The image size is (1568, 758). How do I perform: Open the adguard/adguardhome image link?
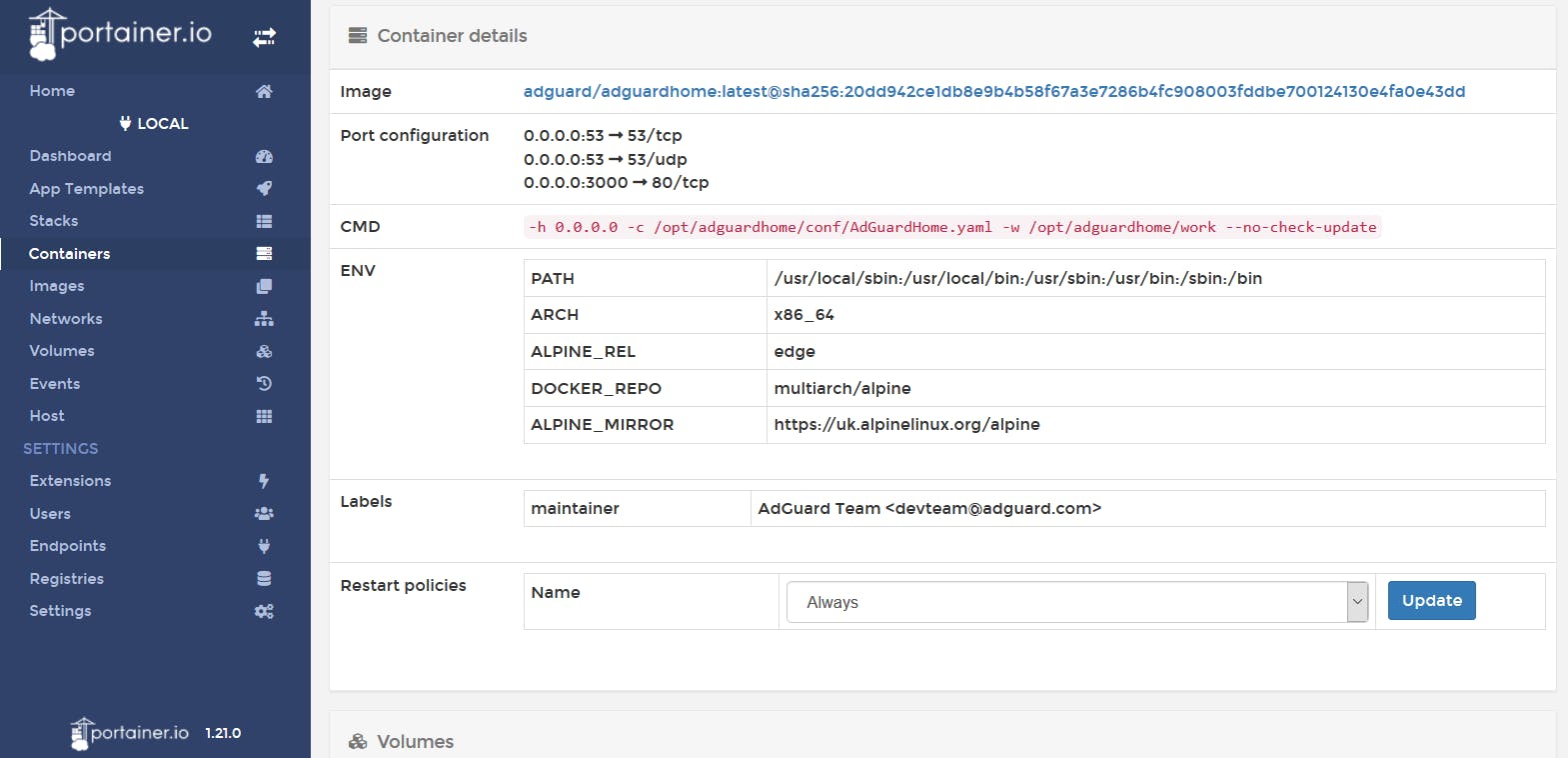[x=993, y=91]
